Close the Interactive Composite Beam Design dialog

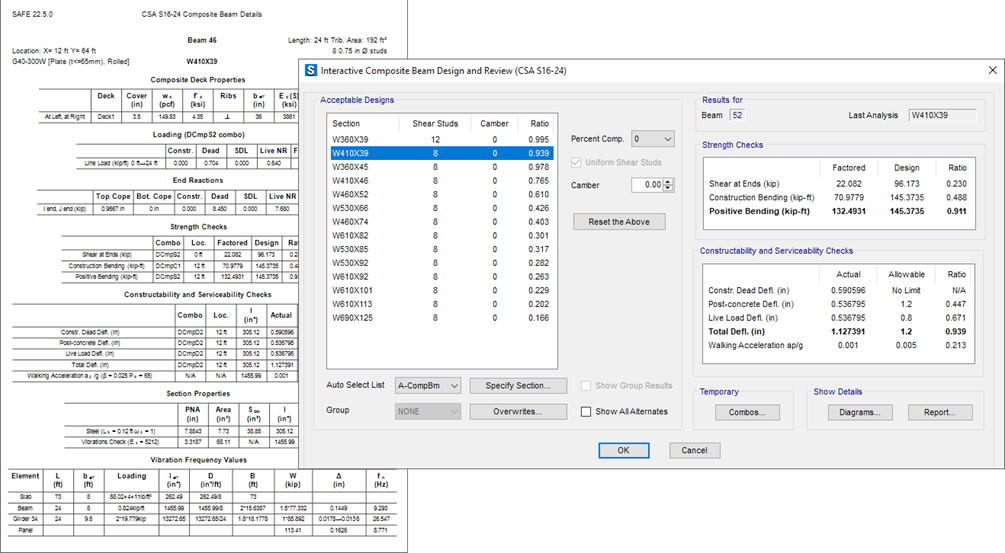991,70
